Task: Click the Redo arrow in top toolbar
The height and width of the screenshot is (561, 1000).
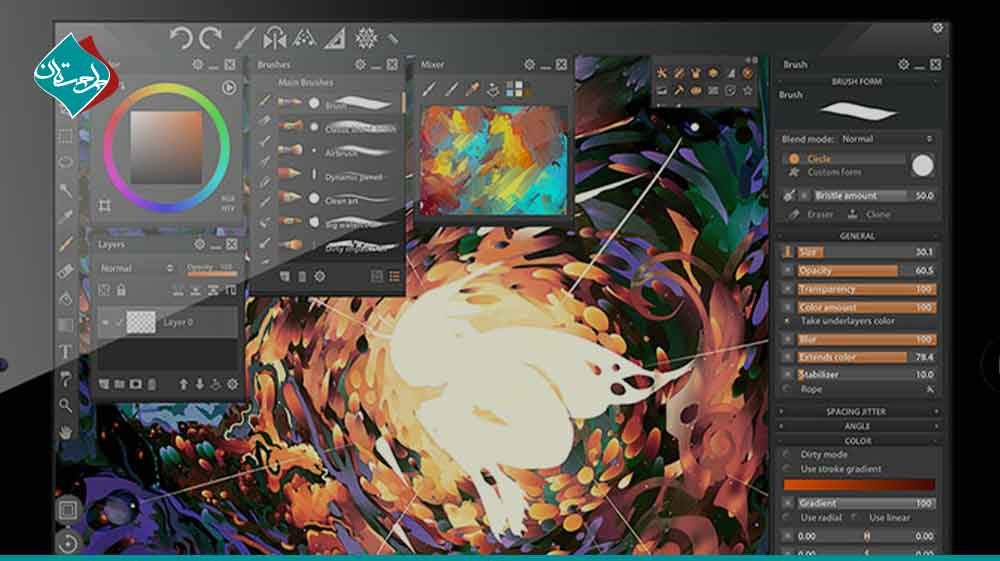Action: pyautogui.click(x=210, y=38)
